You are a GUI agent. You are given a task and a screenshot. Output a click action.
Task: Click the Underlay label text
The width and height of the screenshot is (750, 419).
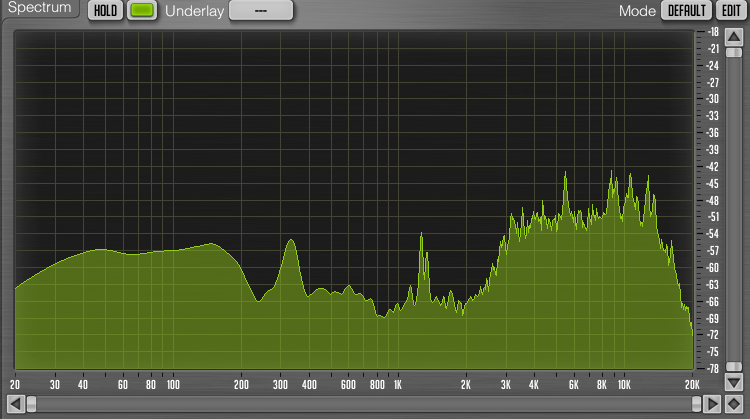(x=194, y=12)
